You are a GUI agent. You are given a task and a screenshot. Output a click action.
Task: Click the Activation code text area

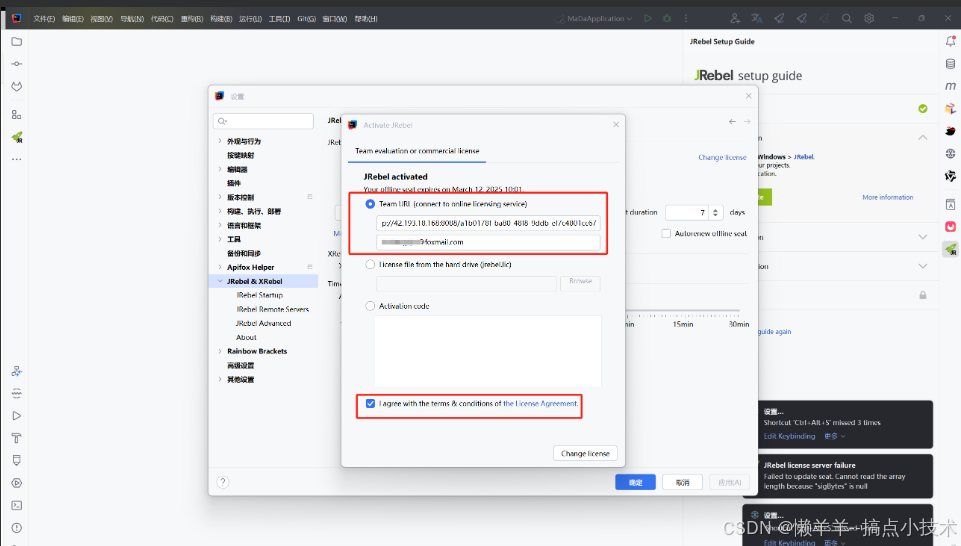pos(488,351)
